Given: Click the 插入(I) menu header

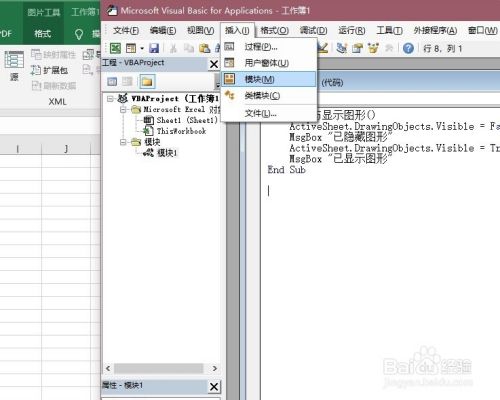Looking at the screenshot, I should pos(237,31).
